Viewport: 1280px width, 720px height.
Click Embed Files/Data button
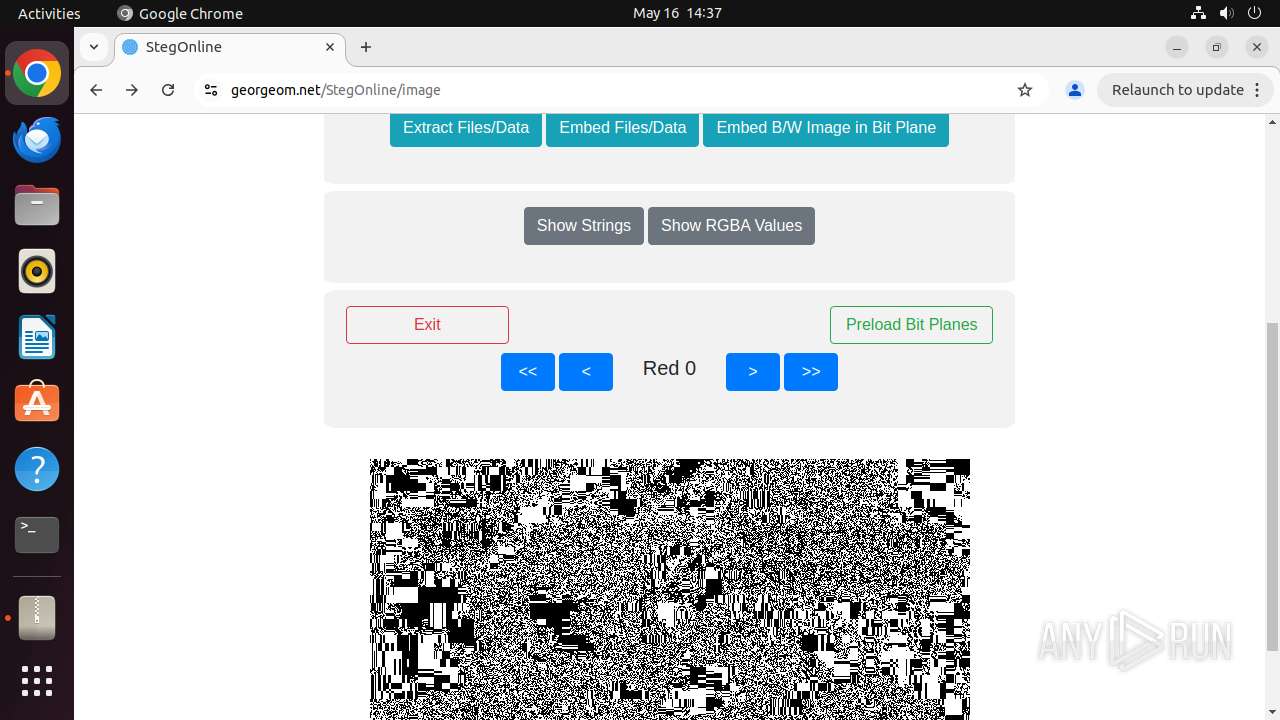[x=623, y=128]
